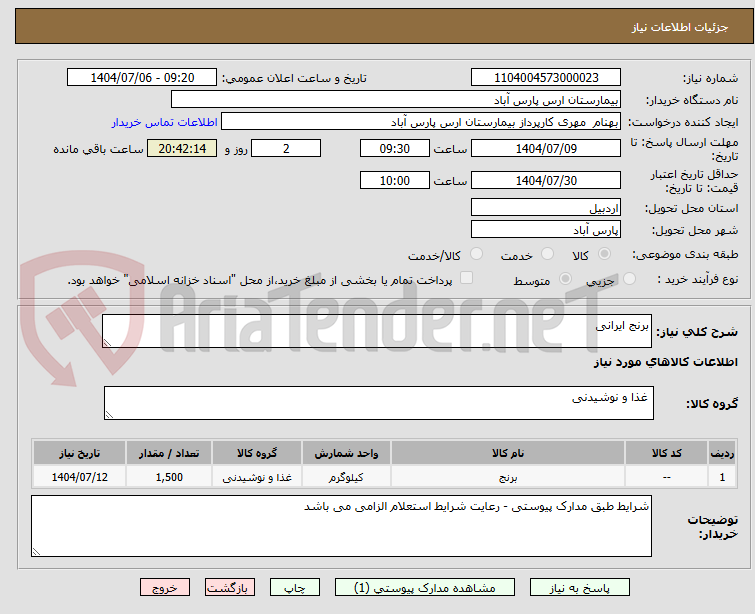Screen dimensions: 755x614
Task: Click the جزئیات اطلاعات نیاز page title
Action: pos(679,27)
